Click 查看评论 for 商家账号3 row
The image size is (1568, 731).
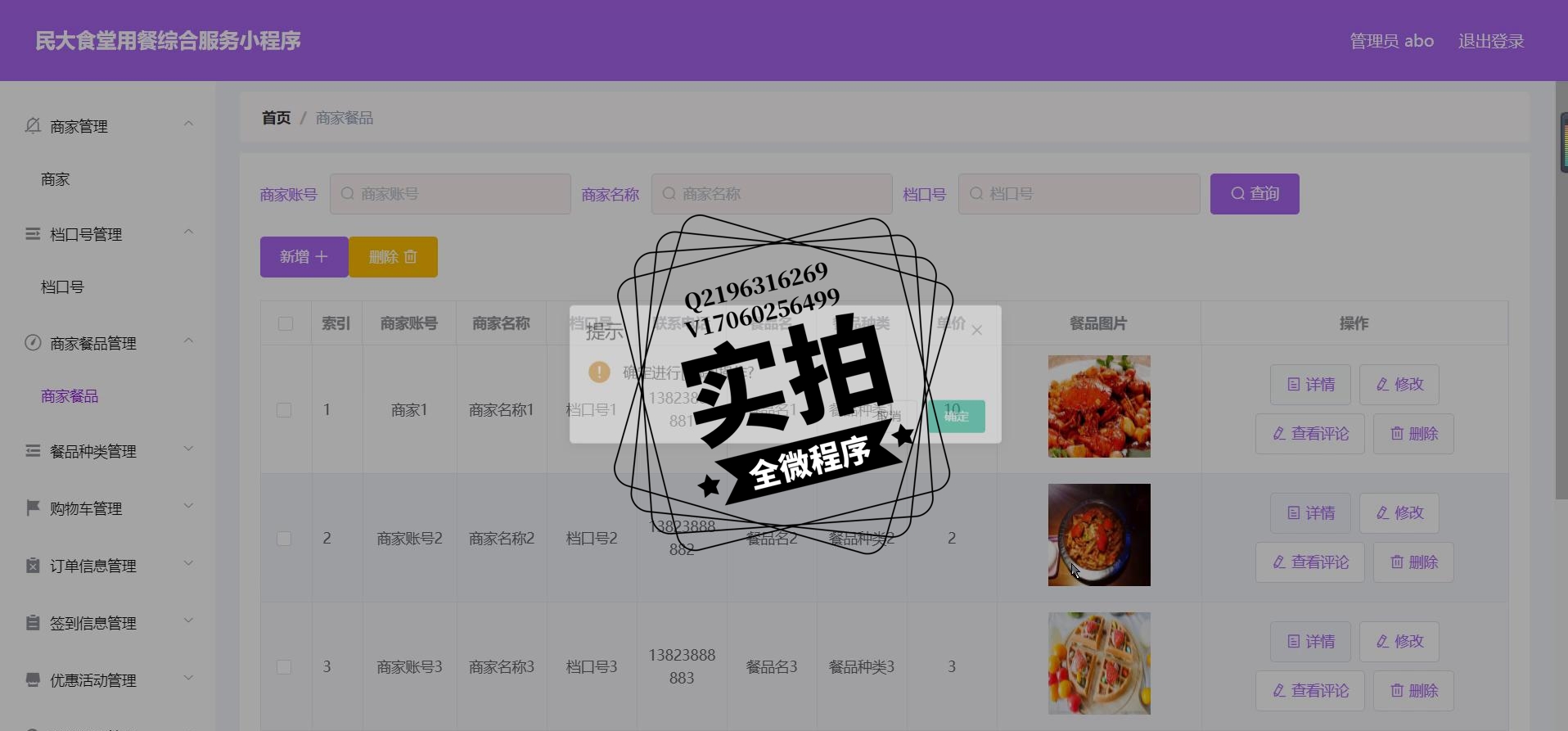tap(1310, 691)
